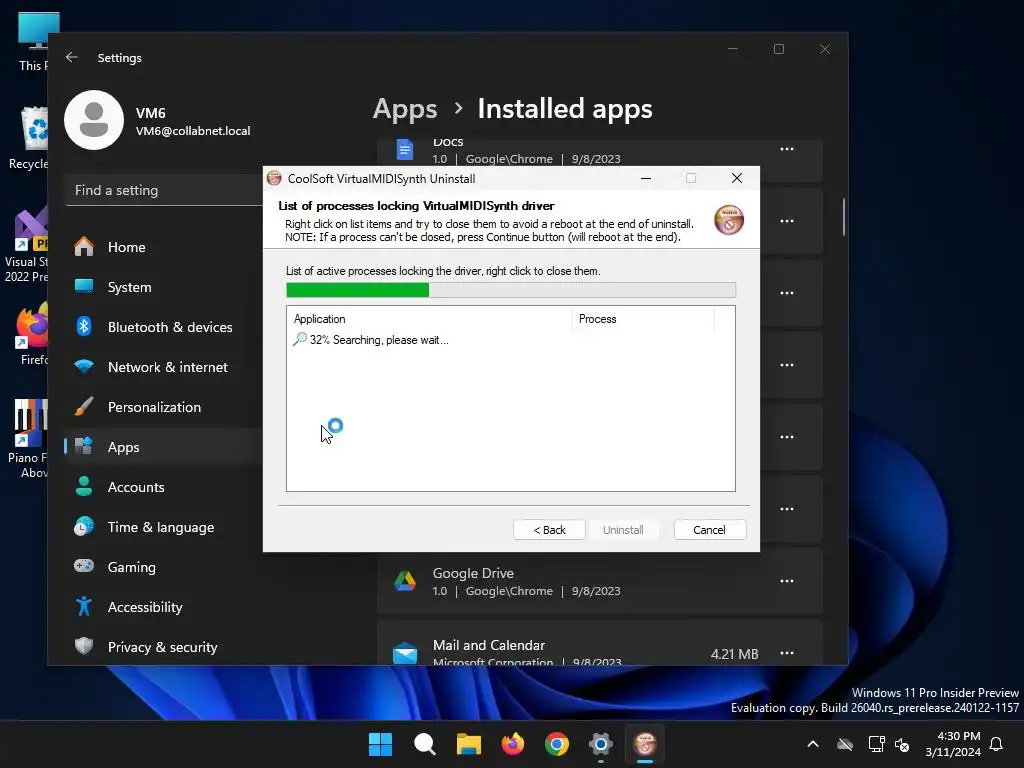
Task: Open Time & language settings
Action: 163,527
